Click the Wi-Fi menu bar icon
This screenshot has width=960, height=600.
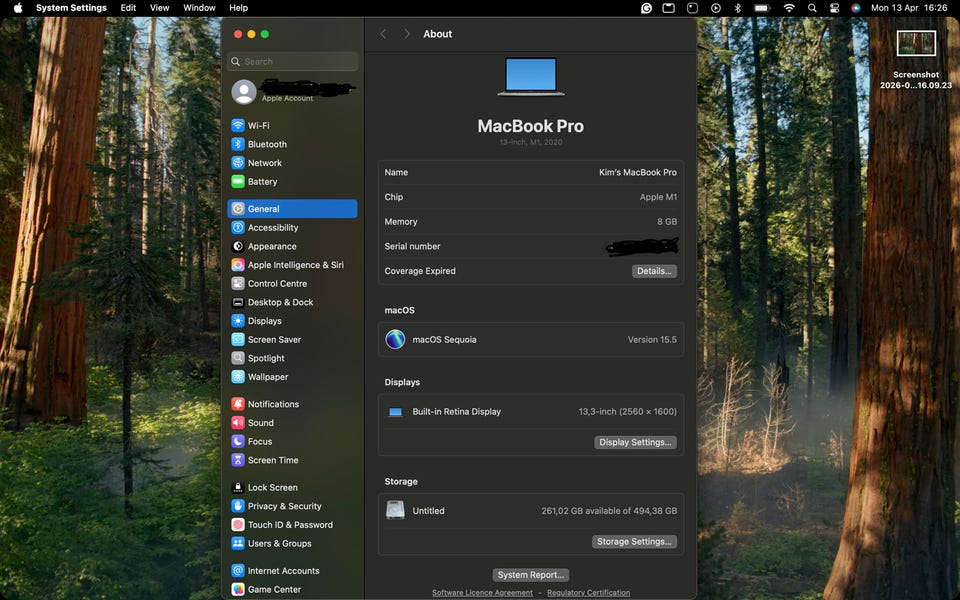(x=789, y=8)
